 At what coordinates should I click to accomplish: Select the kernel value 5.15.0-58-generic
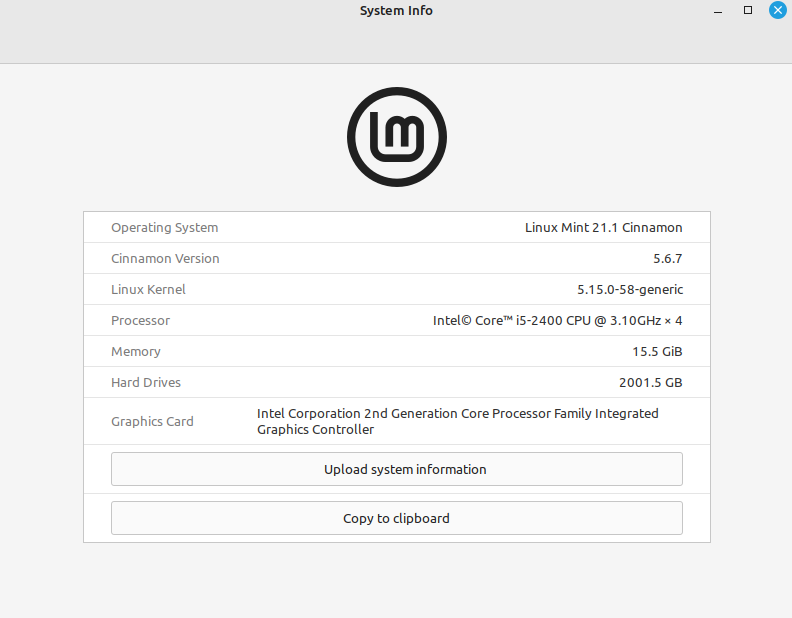pyautogui.click(x=630, y=289)
